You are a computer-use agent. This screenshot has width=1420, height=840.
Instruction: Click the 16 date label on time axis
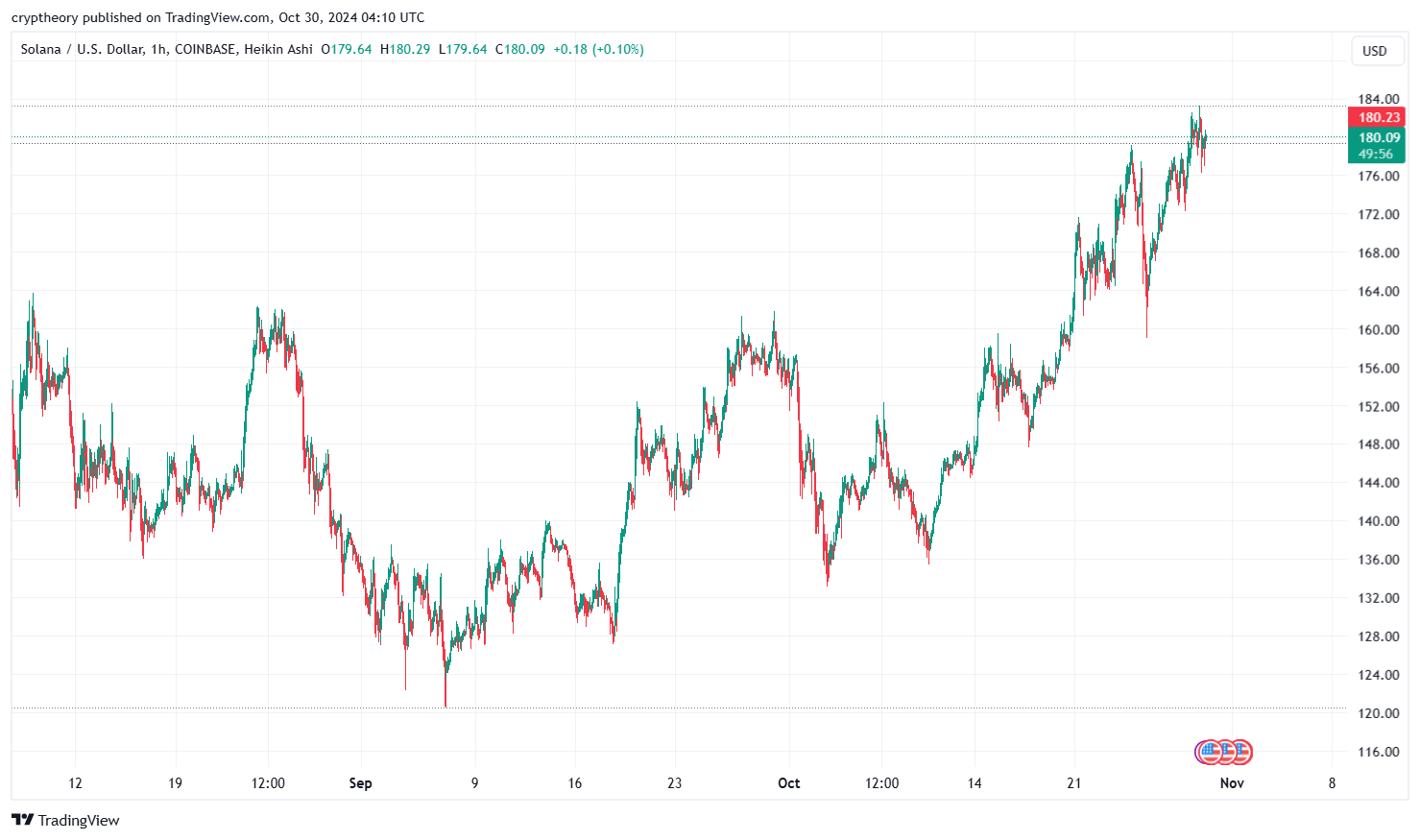pos(574,783)
